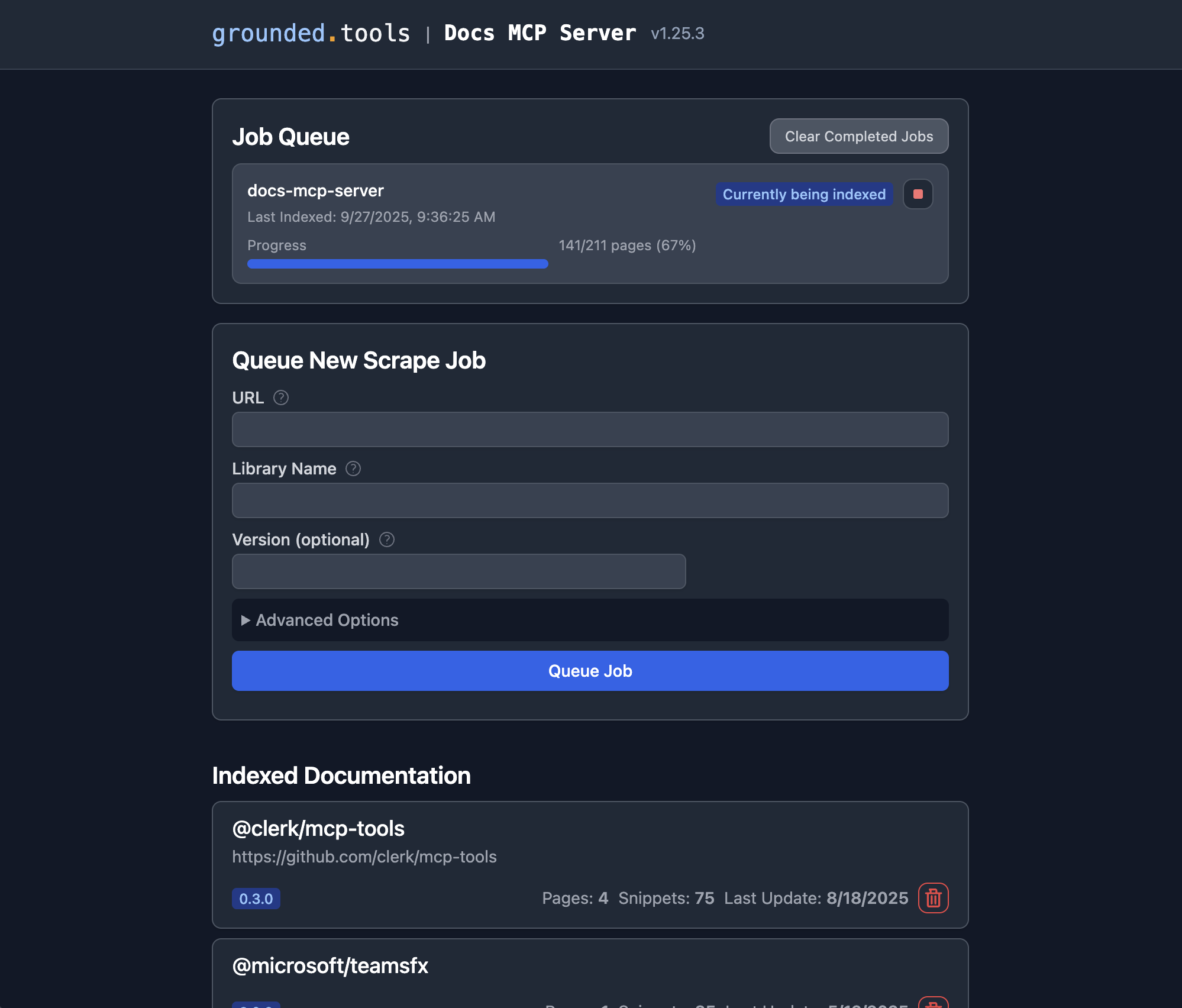Select the Indexed Documentation heading
The image size is (1182, 1008).
(342, 775)
